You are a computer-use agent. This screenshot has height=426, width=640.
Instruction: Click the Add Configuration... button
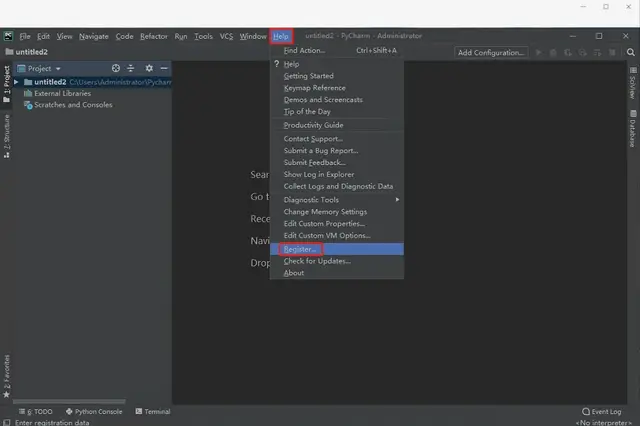tap(492, 52)
